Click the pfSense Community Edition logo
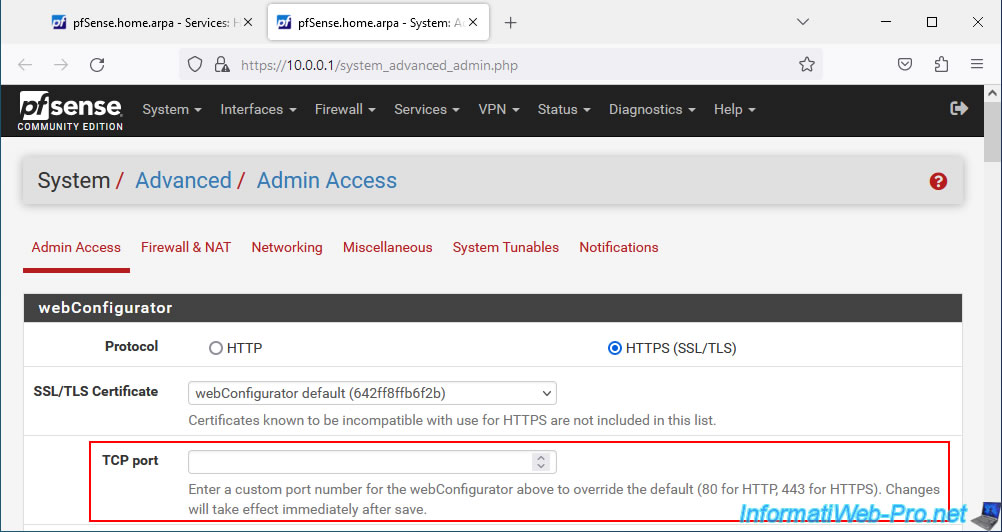1002x532 pixels. coord(70,110)
